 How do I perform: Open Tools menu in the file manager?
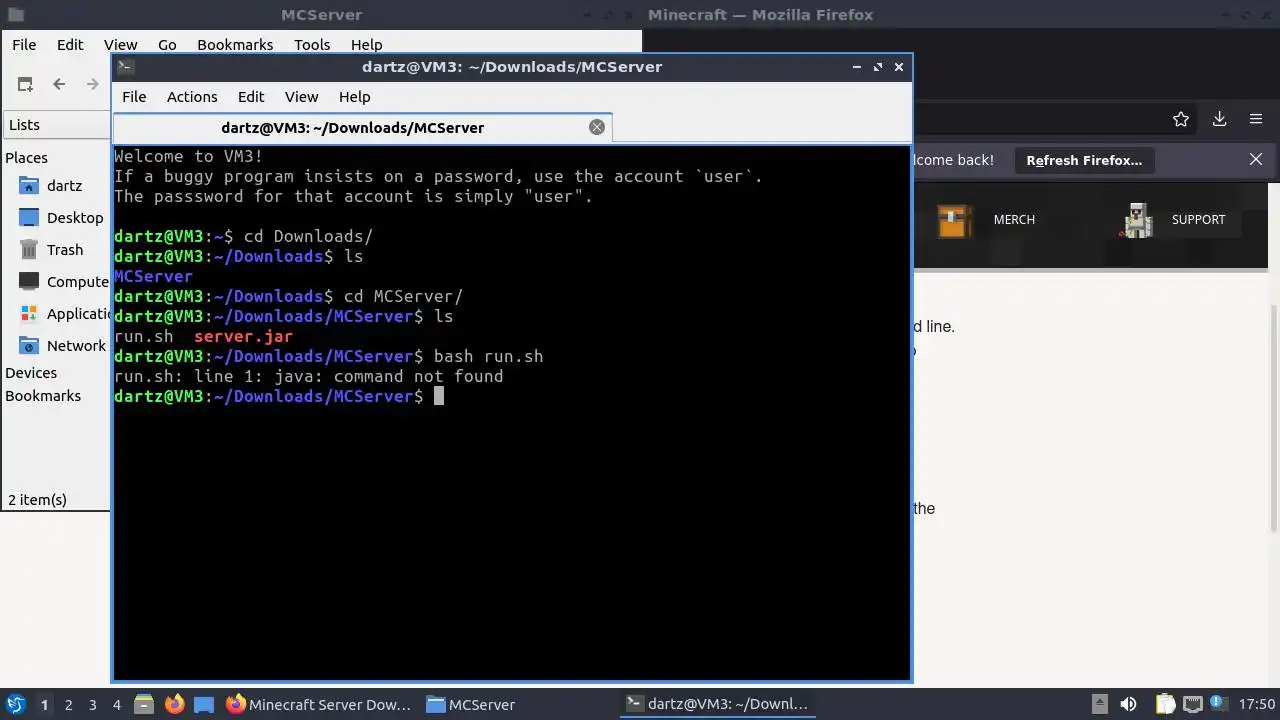312,45
